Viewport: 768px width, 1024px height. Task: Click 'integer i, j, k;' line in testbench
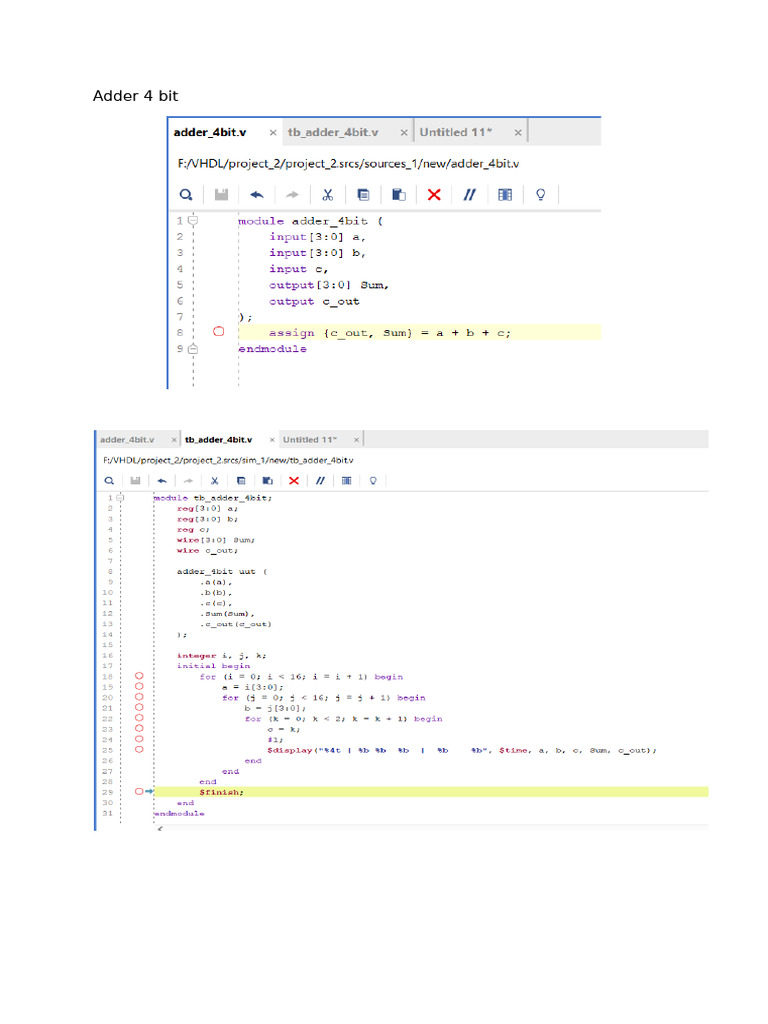click(221, 655)
